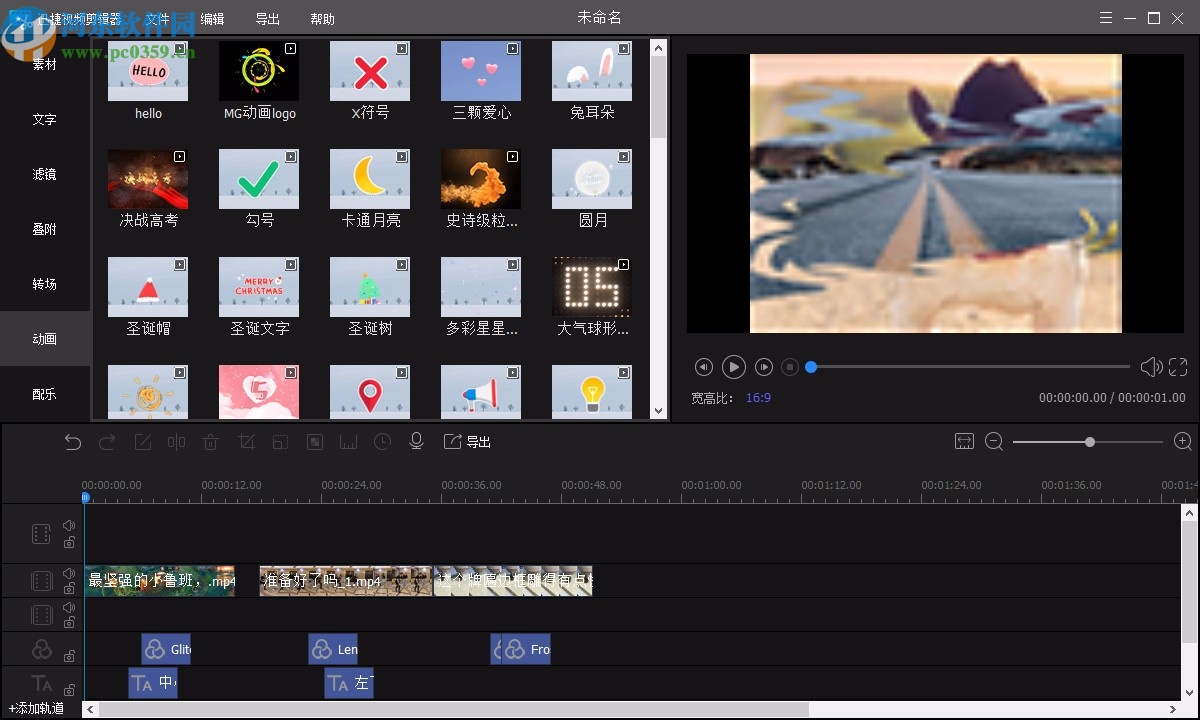Select the 准备好了吗_1.mp4 clip
This screenshot has width=1200, height=720.
click(x=346, y=581)
